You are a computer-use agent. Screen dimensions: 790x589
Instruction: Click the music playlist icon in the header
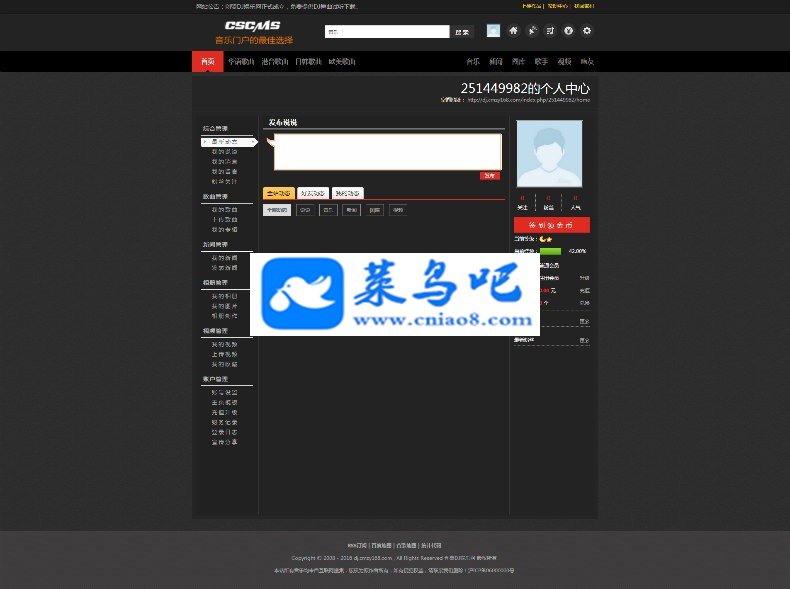click(x=550, y=31)
